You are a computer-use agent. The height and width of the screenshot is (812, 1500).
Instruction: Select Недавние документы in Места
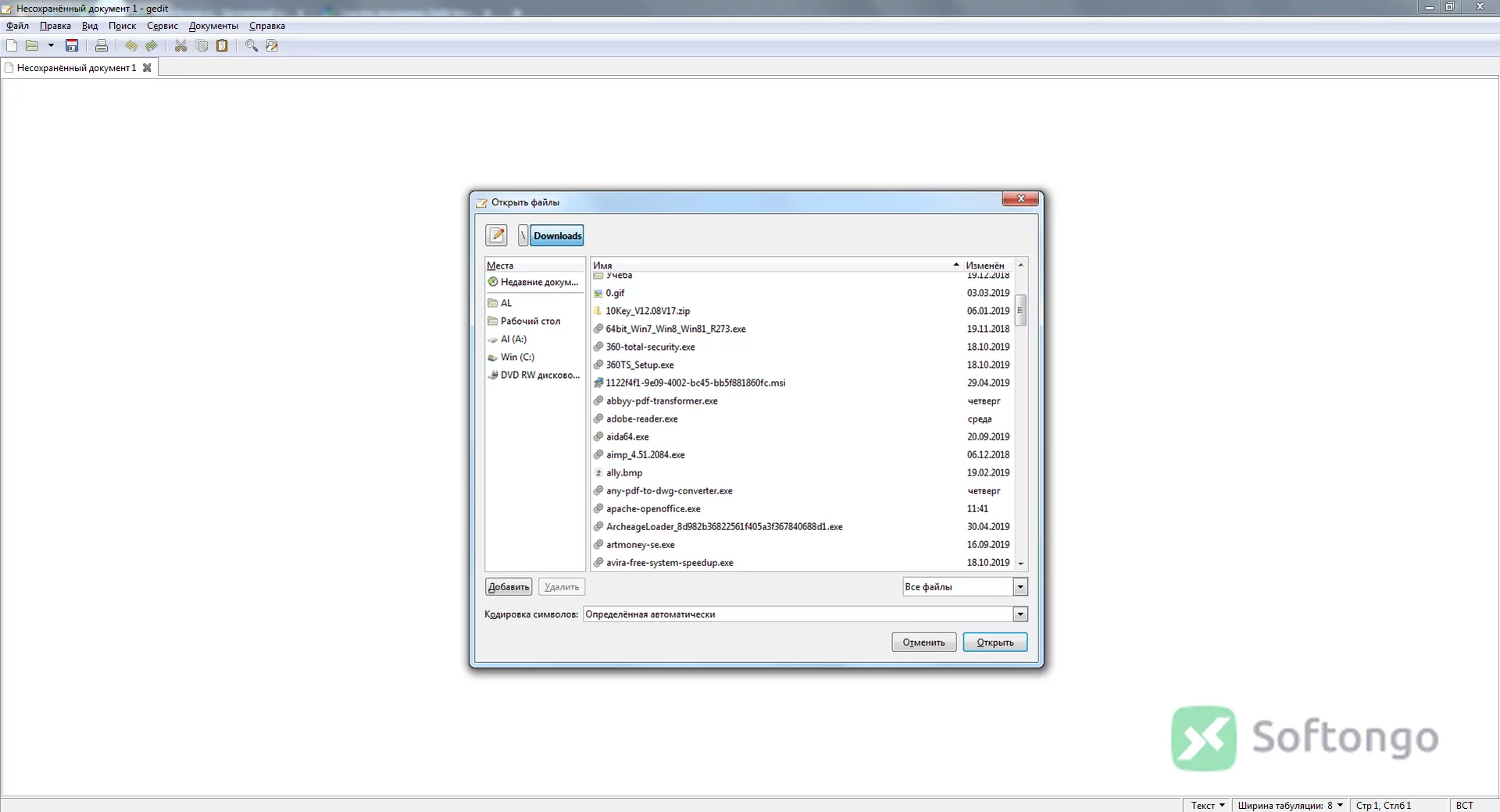point(534,282)
